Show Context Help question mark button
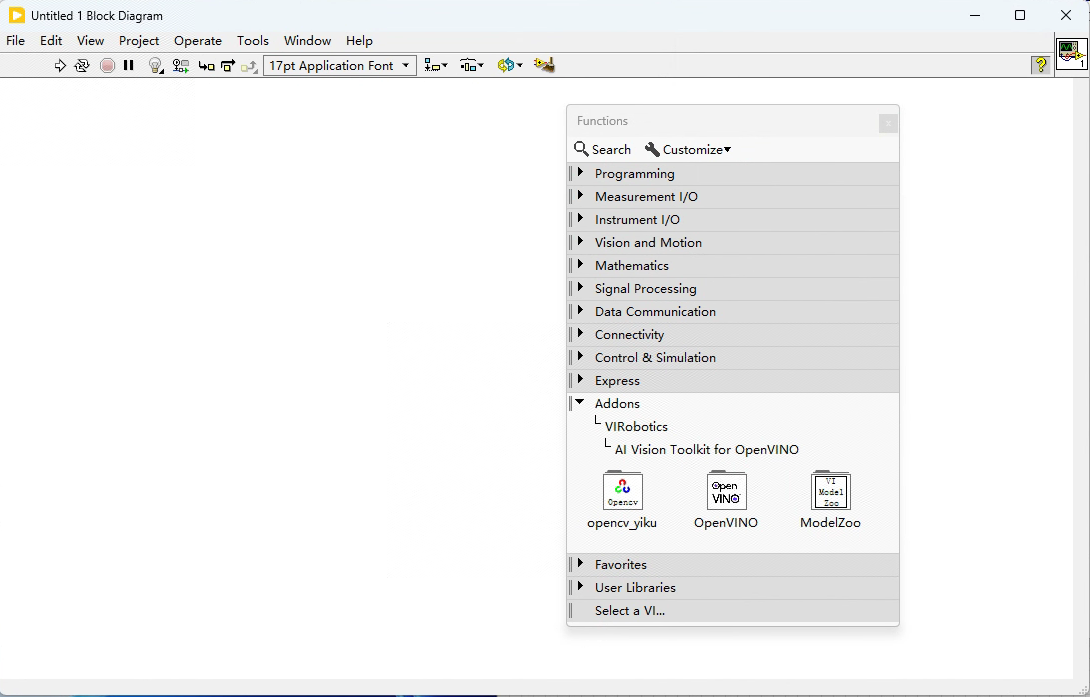 pyautogui.click(x=1041, y=66)
